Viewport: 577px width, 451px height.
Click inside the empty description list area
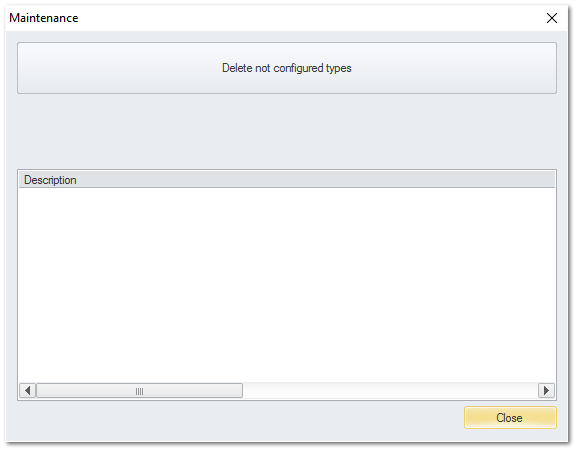287,285
